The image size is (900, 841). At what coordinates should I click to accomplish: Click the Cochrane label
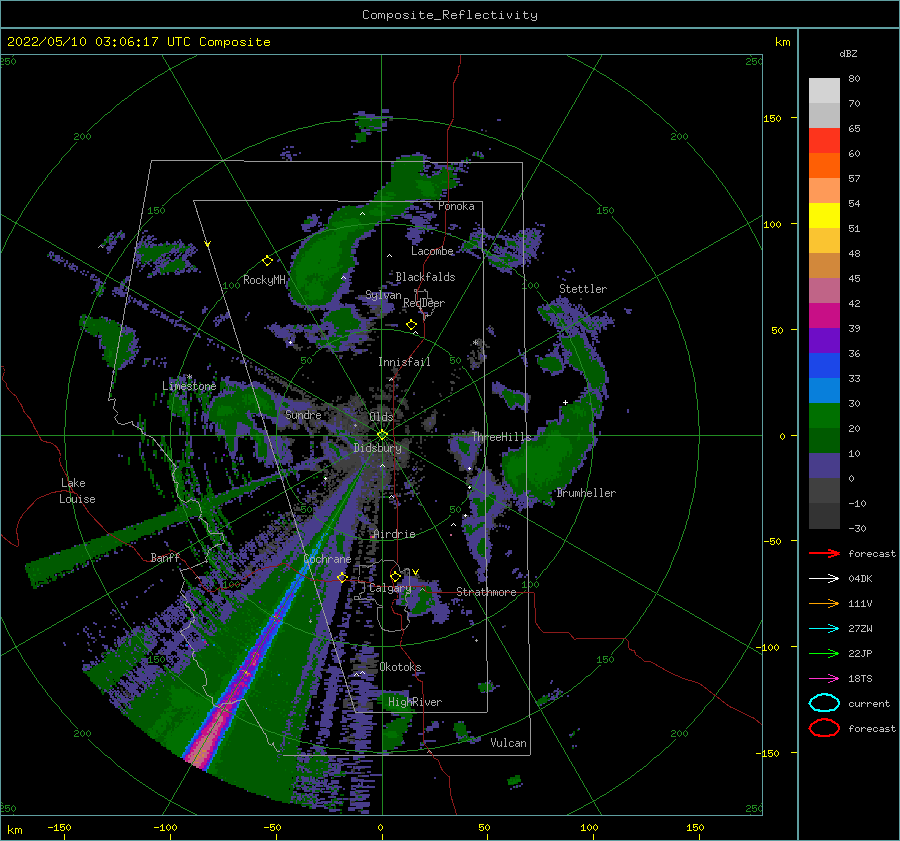[327, 559]
